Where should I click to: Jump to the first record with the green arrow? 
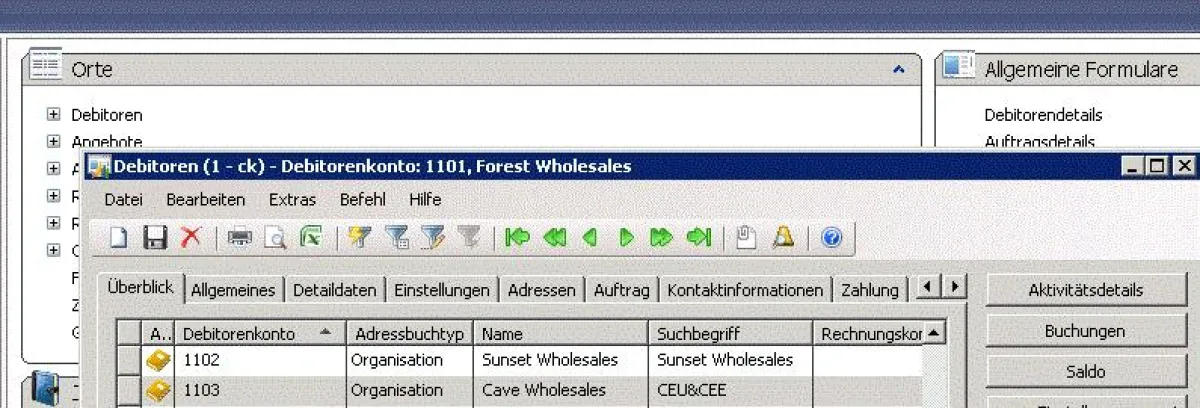tap(517, 237)
